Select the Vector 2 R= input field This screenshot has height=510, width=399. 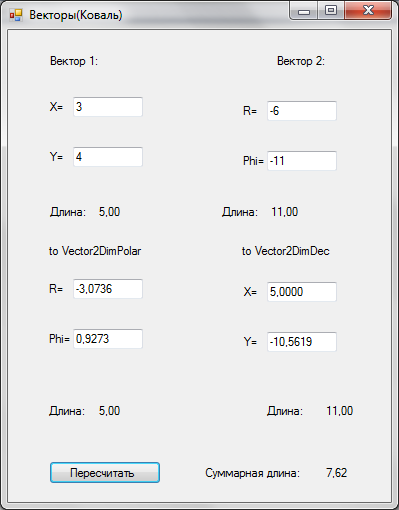point(302,111)
